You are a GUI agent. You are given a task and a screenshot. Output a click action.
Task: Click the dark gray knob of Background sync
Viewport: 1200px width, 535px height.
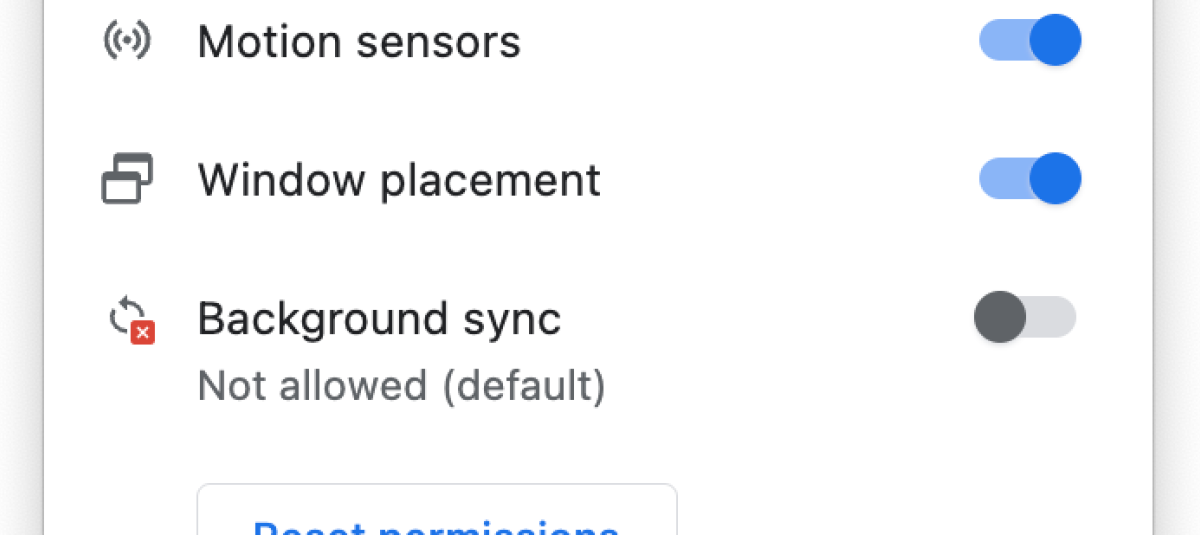[x=1000, y=317]
